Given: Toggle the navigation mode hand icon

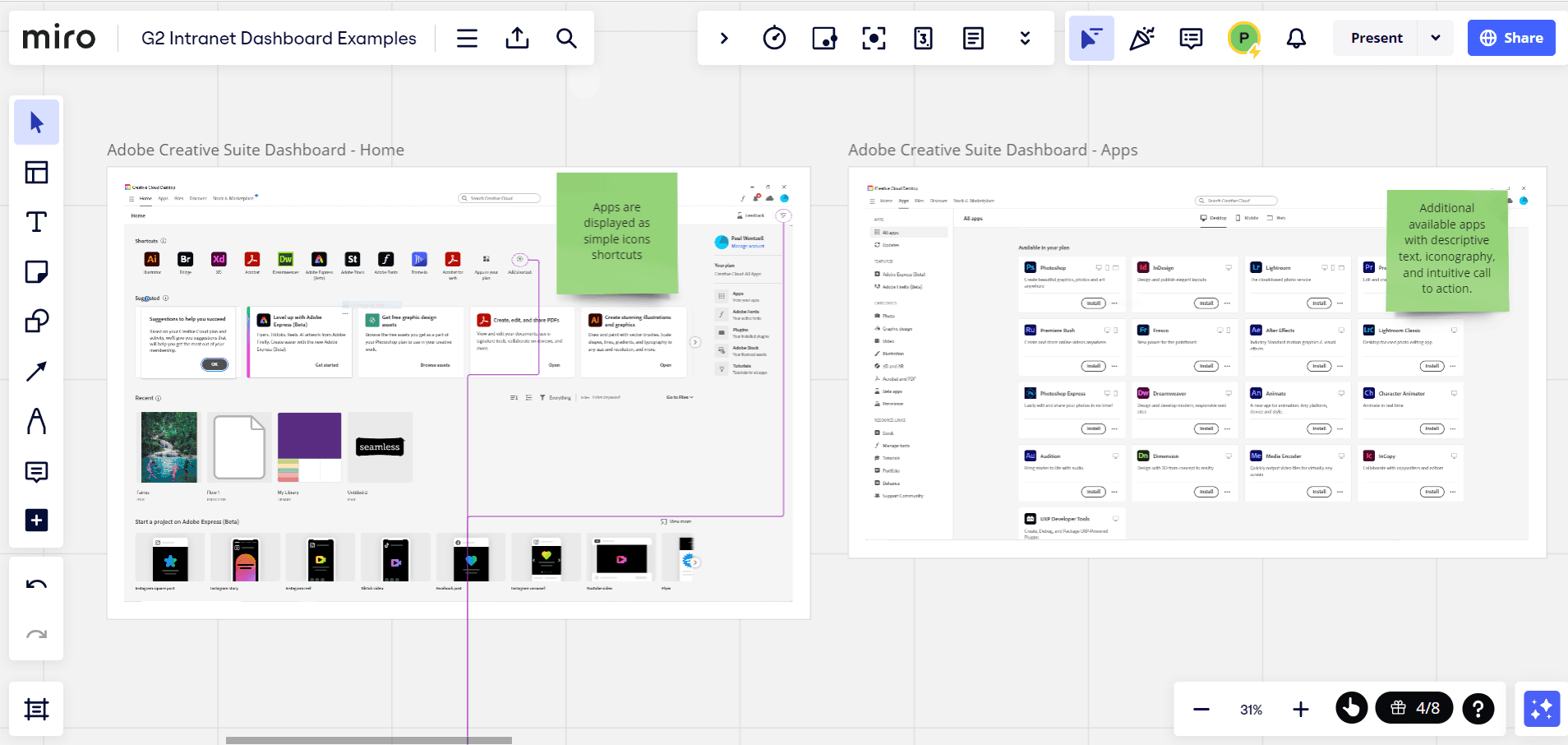Looking at the screenshot, I should pos(1352,708).
